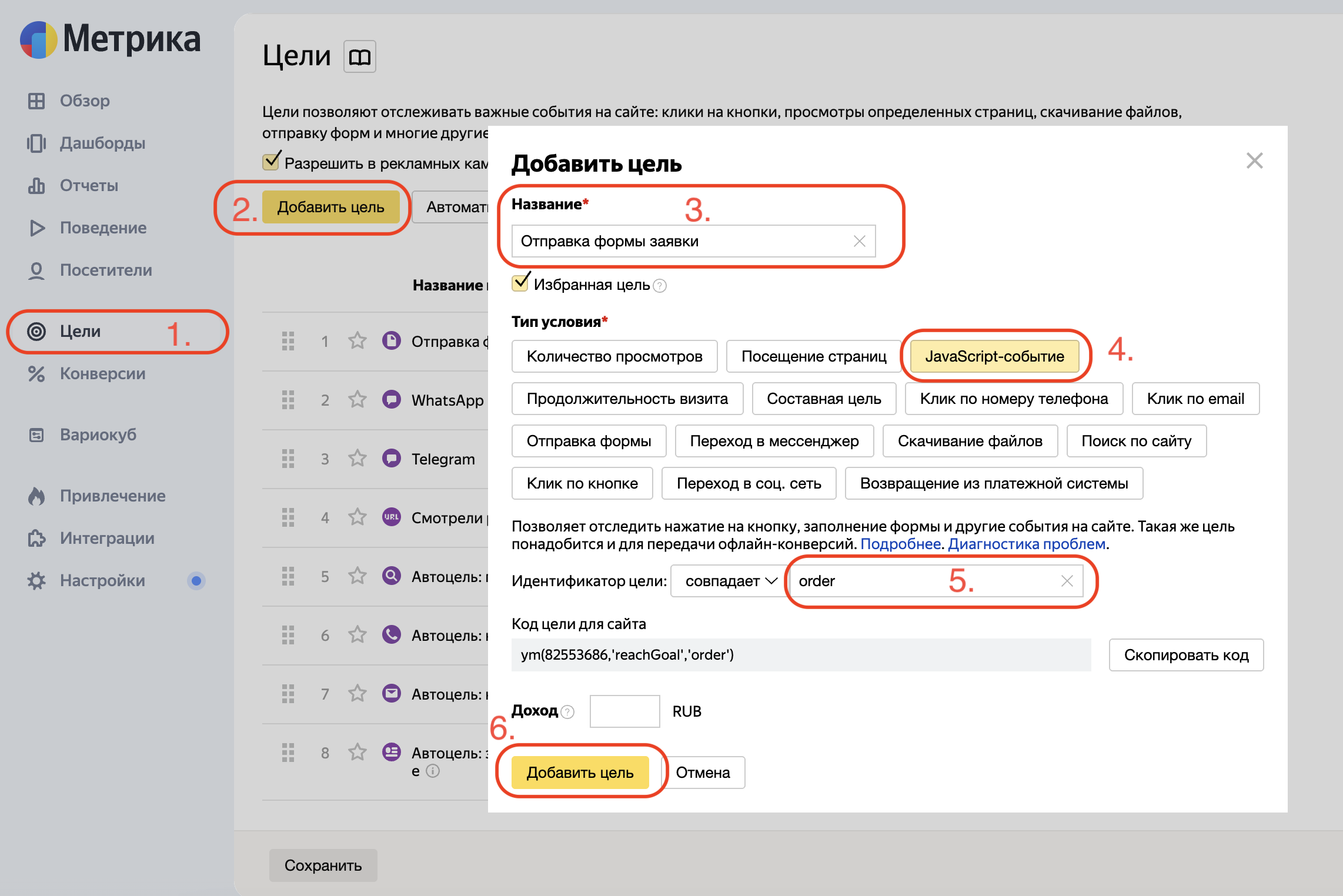Select Количество просмотров condition type
The height and width of the screenshot is (896, 1343).
[614, 356]
